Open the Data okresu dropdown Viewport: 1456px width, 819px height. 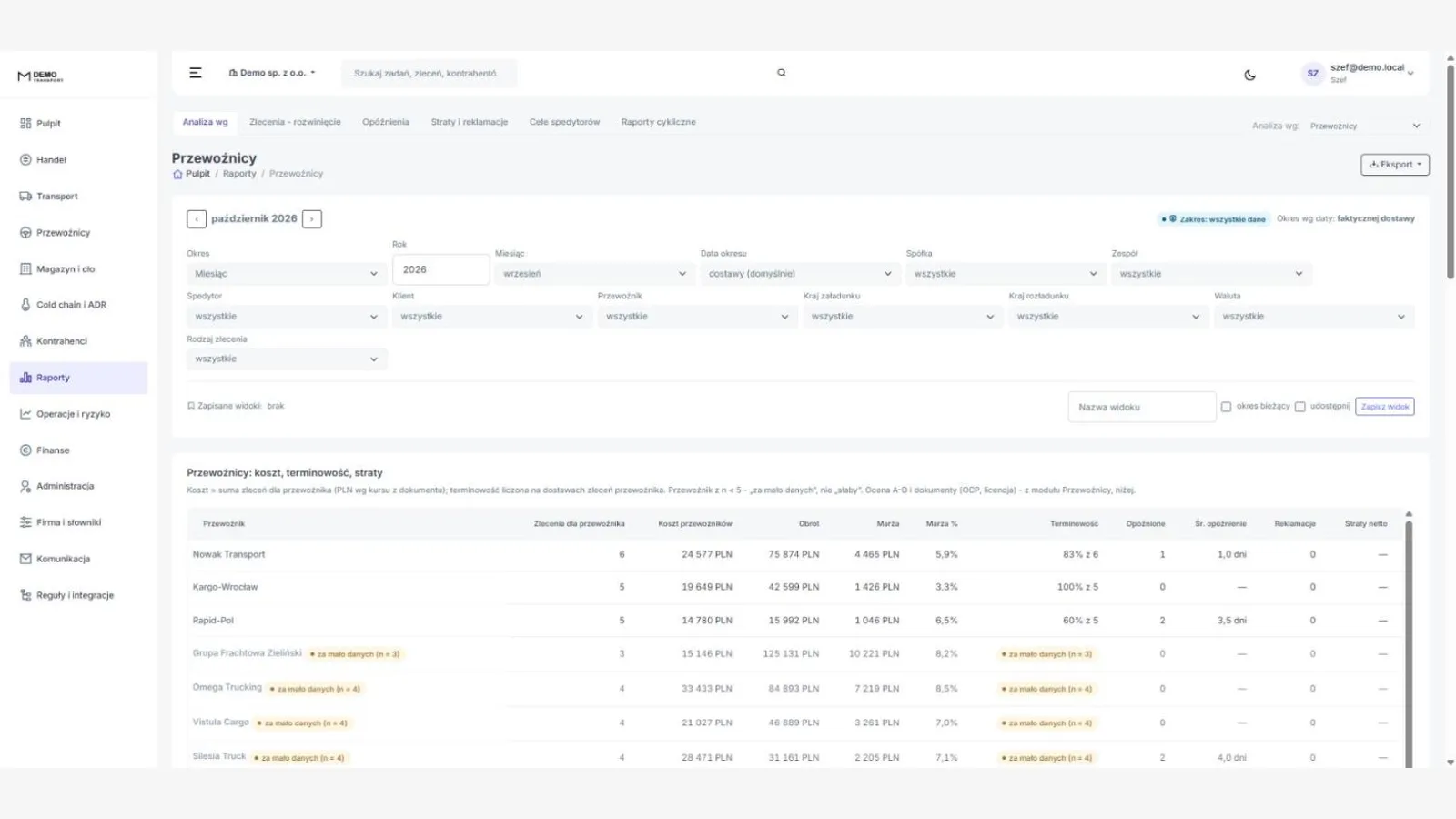pyautogui.click(x=801, y=274)
